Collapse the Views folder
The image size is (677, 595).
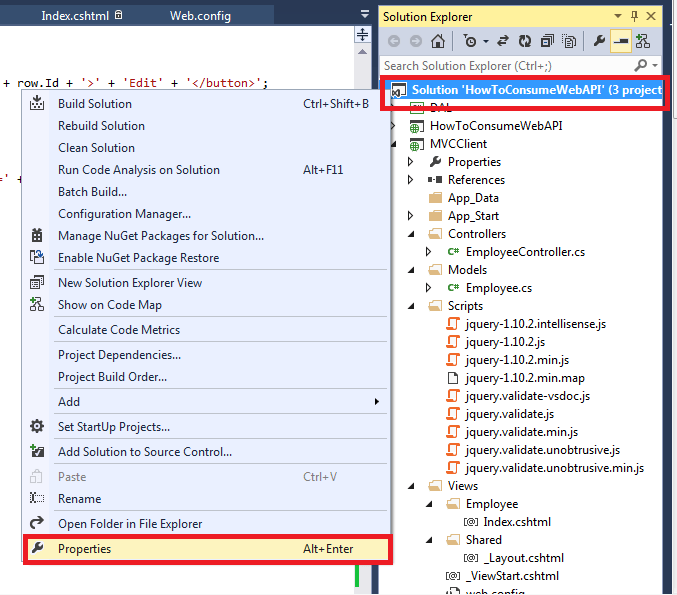411,486
